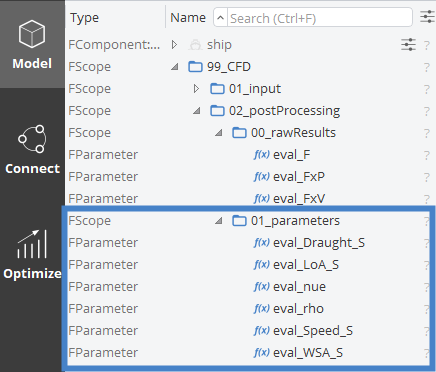Collapse the 99_CFD scope
Screen dimensions: 436x372
175,67
